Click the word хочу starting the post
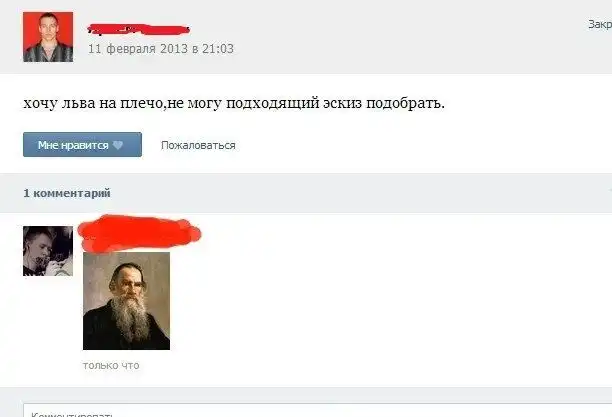 pyautogui.click(x=41, y=104)
